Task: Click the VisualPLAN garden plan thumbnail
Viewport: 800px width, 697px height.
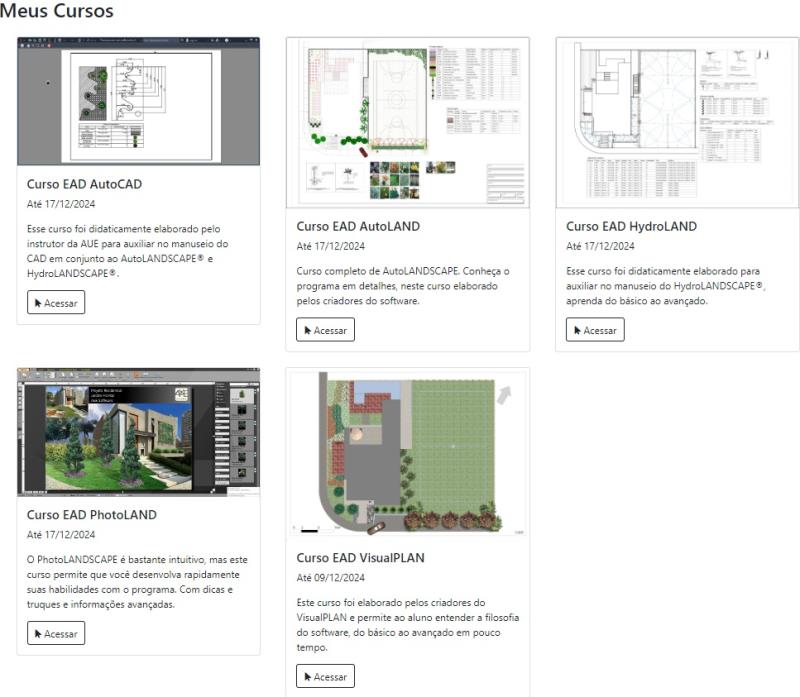Action: pyautogui.click(x=408, y=453)
